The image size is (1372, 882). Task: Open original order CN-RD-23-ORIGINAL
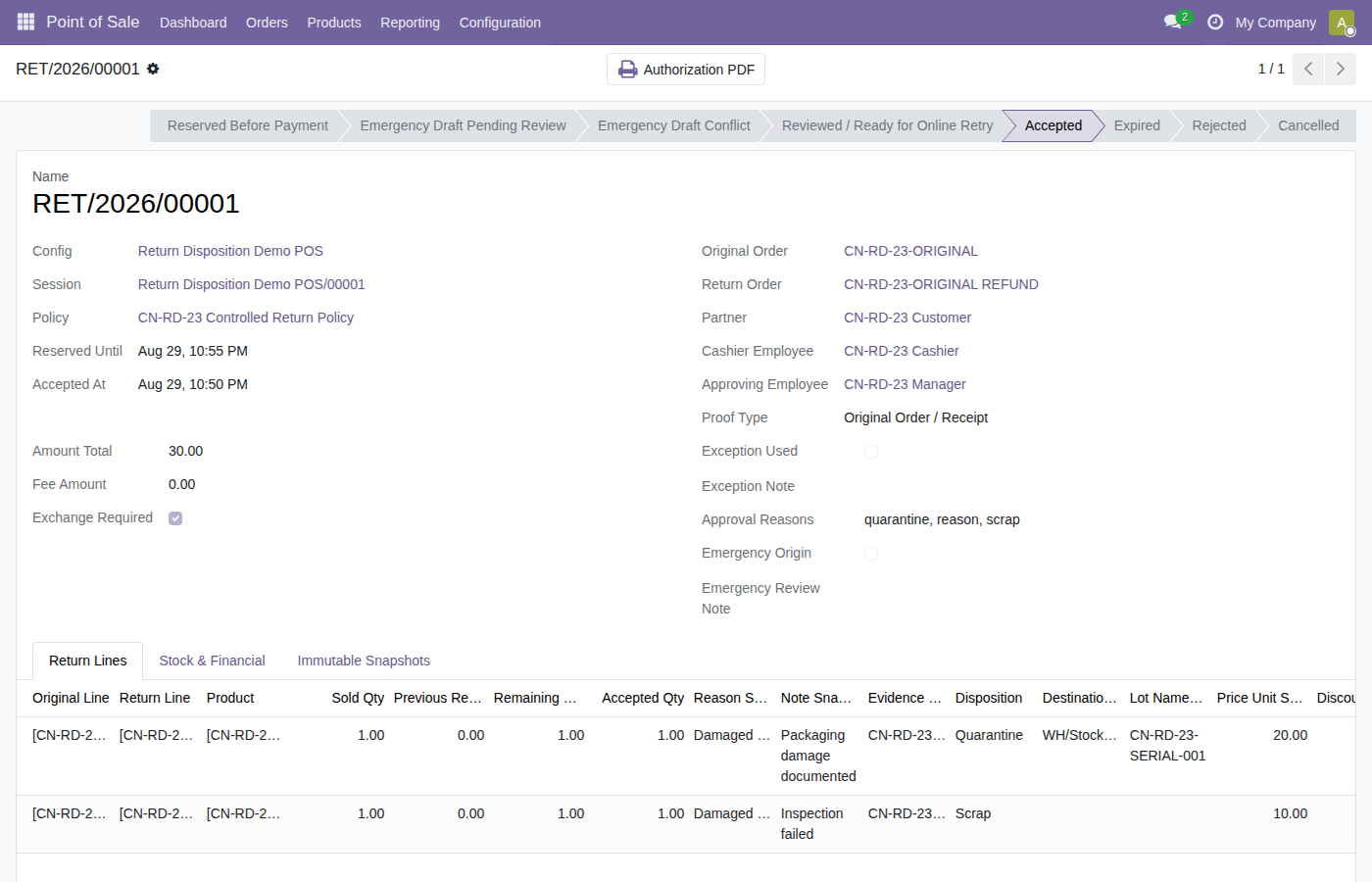[911, 251]
